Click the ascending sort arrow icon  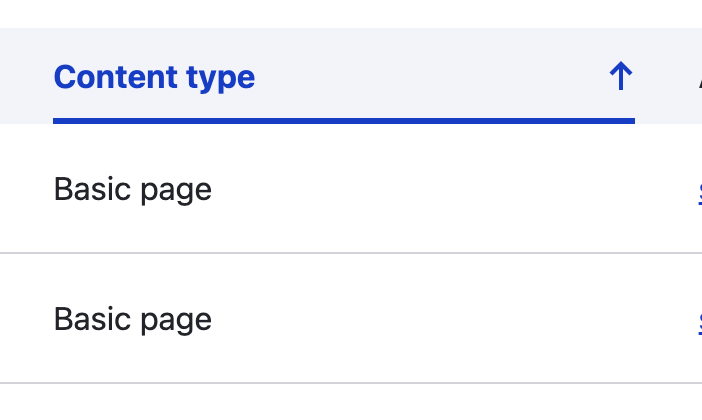(621, 76)
